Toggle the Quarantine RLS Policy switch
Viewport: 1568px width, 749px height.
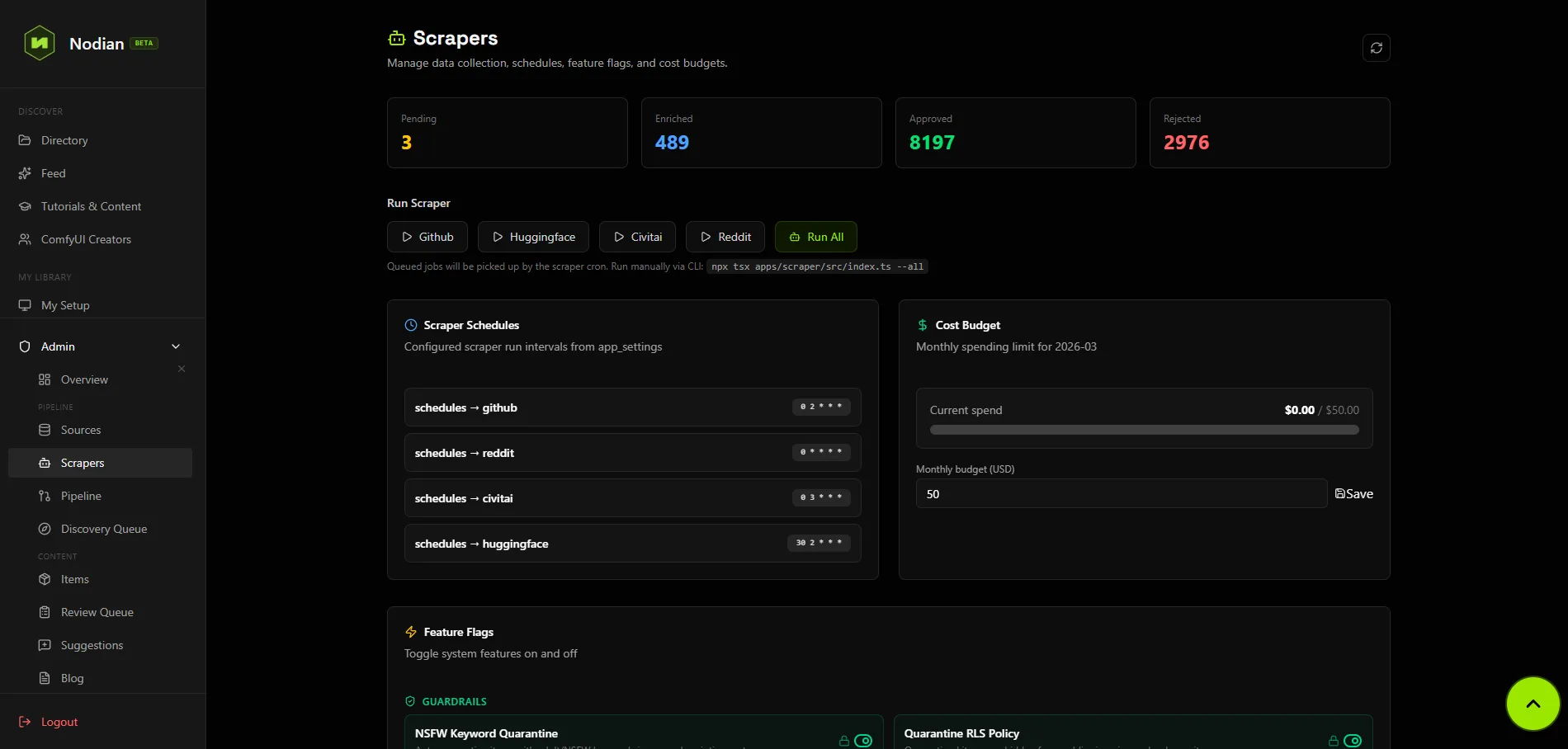[x=1353, y=741]
